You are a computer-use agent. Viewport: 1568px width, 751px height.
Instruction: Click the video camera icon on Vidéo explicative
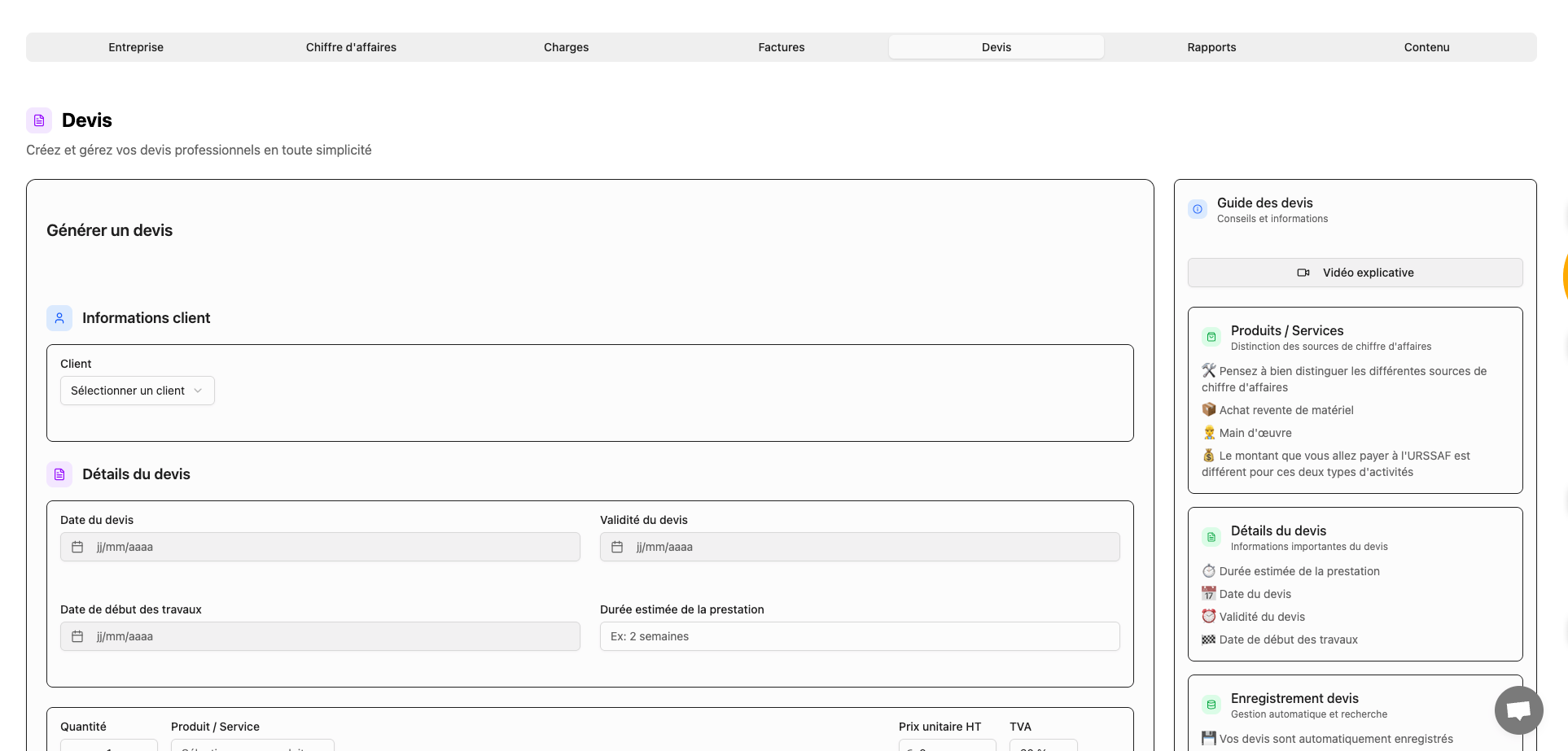click(x=1303, y=273)
